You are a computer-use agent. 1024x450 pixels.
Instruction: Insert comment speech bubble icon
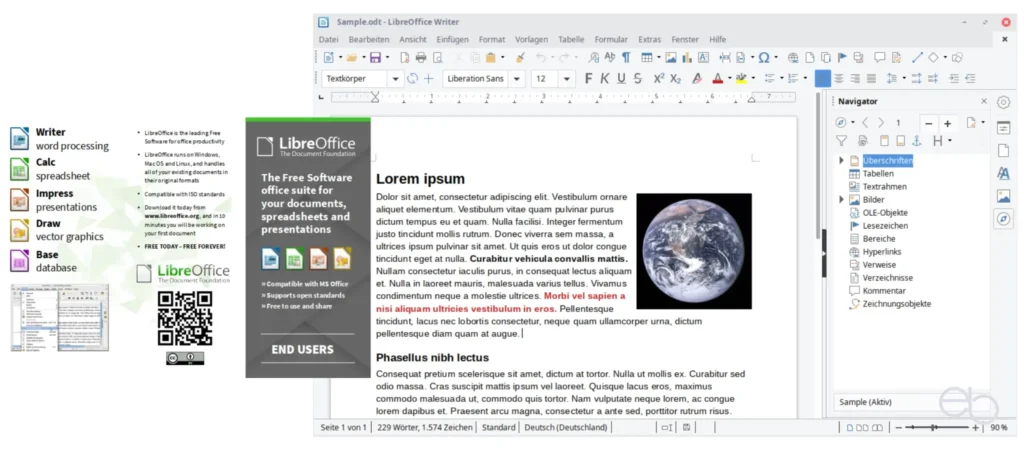point(880,57)
